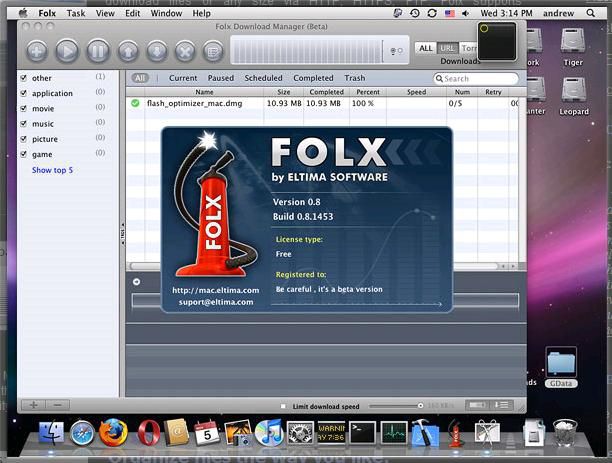Sort by the Name column header
This screenshot has width=612, height=463.
coord(204,92)
